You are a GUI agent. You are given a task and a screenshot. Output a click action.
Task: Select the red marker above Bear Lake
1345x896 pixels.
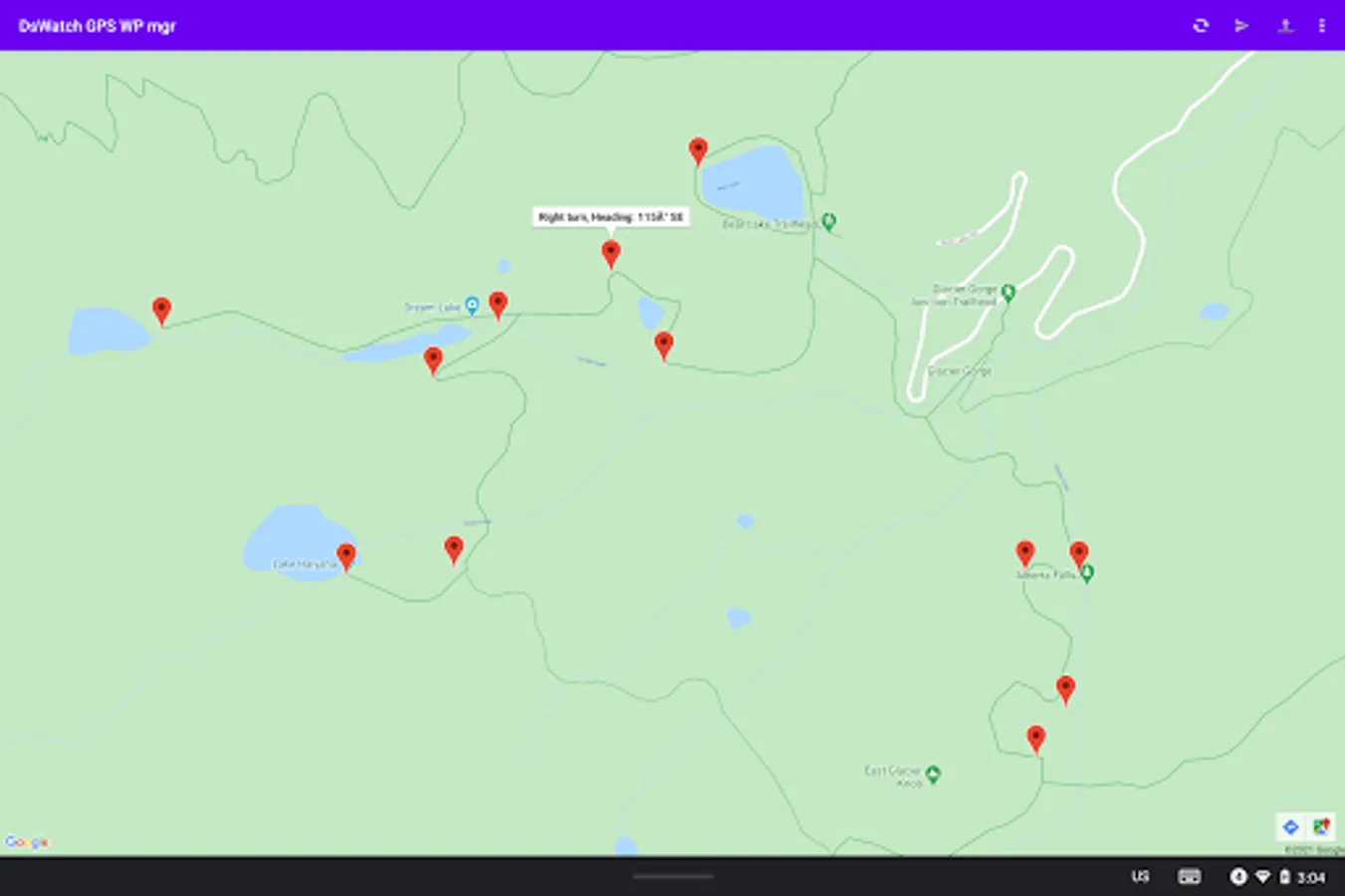[x=698, y=151]
